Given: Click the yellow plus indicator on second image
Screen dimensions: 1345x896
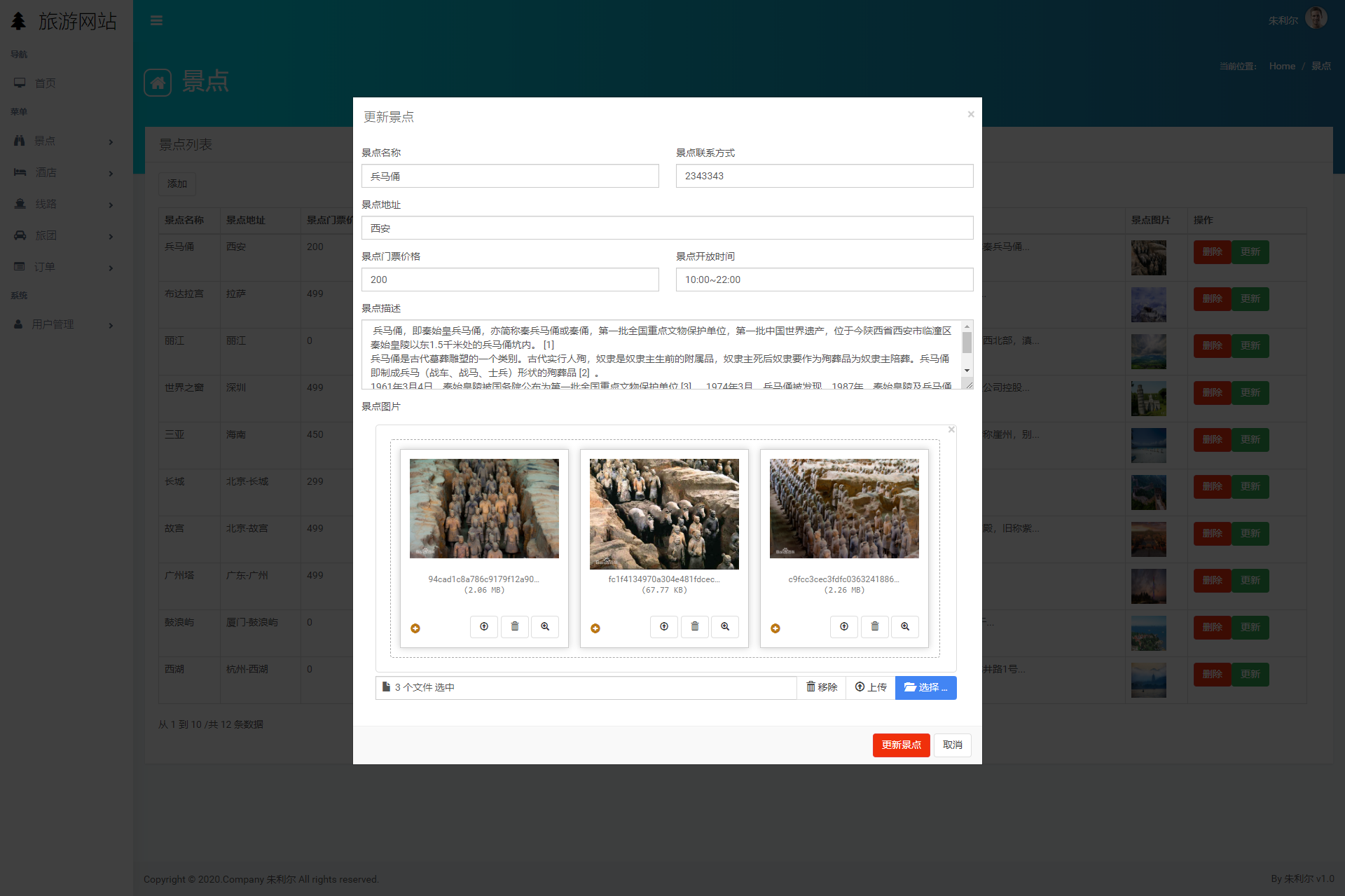Looking at the screenshot, I should click(595, 628).
